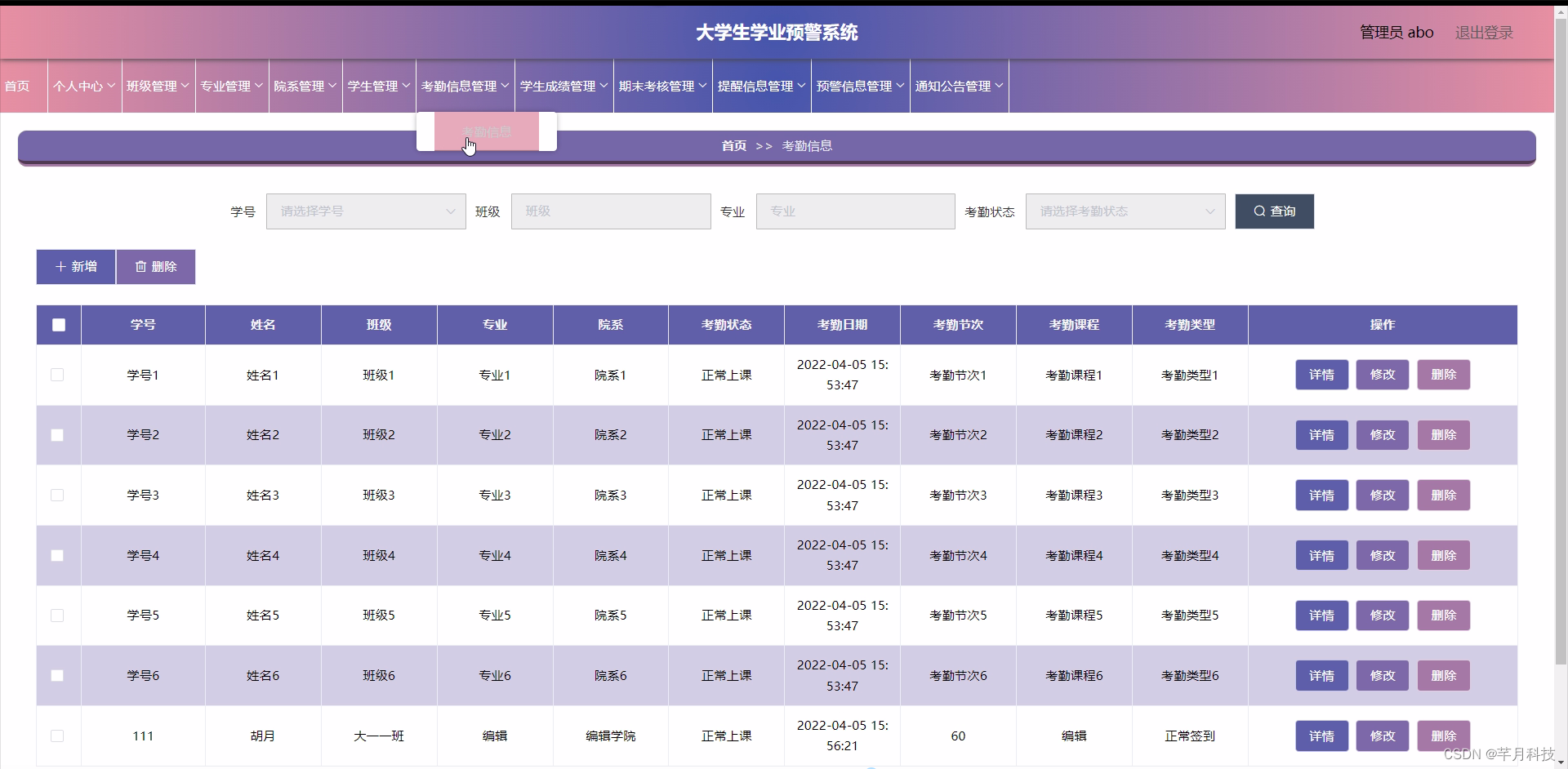Click the 删除 button for 胡月's row
Image resolution: width=1568 pixels, height=769 pixels.
[x=1443, y=736]
